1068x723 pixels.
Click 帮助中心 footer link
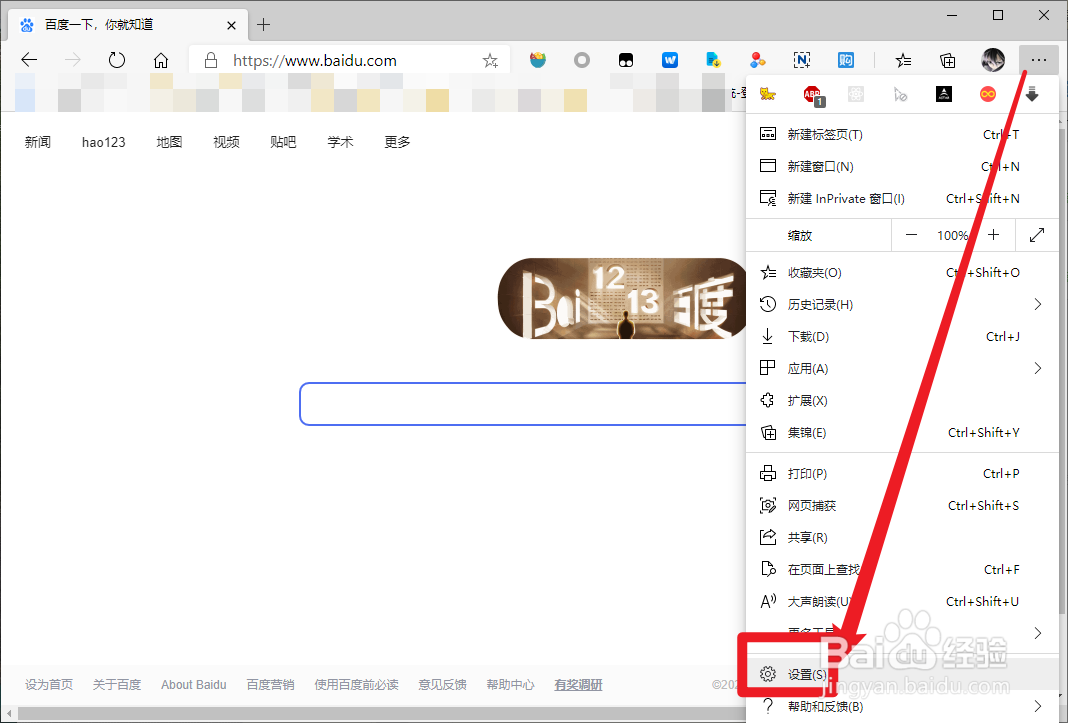[x=510, y=685]
